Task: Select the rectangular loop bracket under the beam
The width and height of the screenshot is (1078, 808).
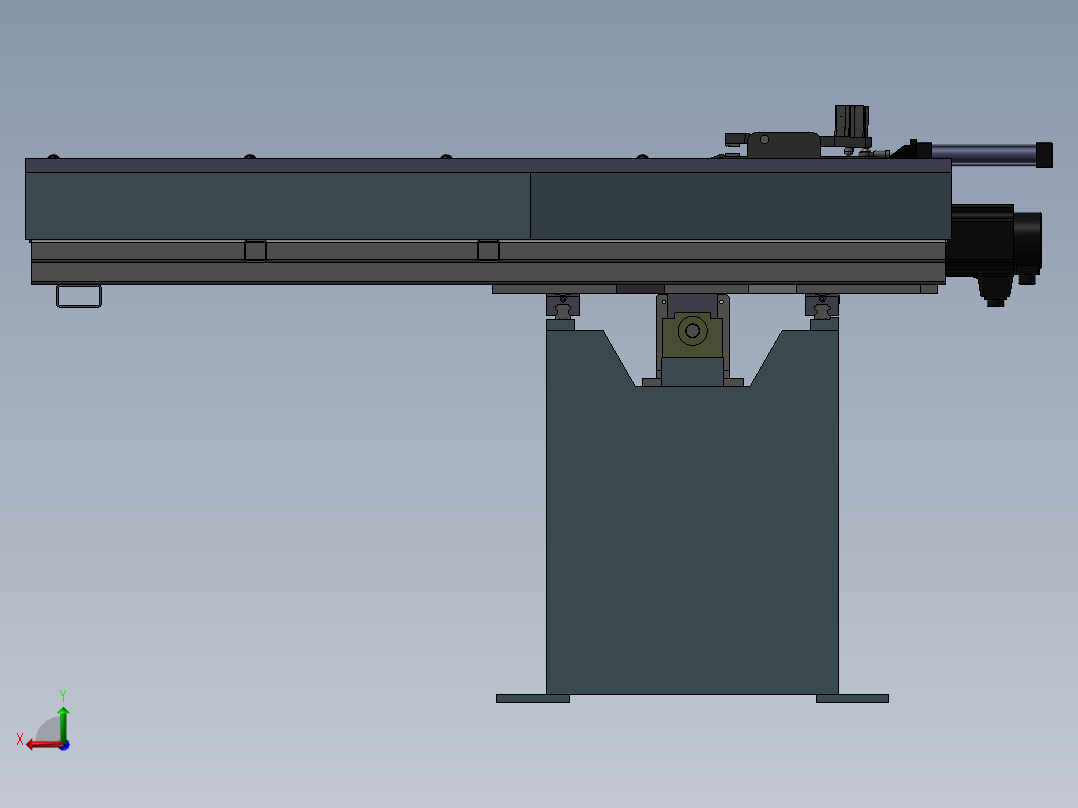Action: pos(79,296)
